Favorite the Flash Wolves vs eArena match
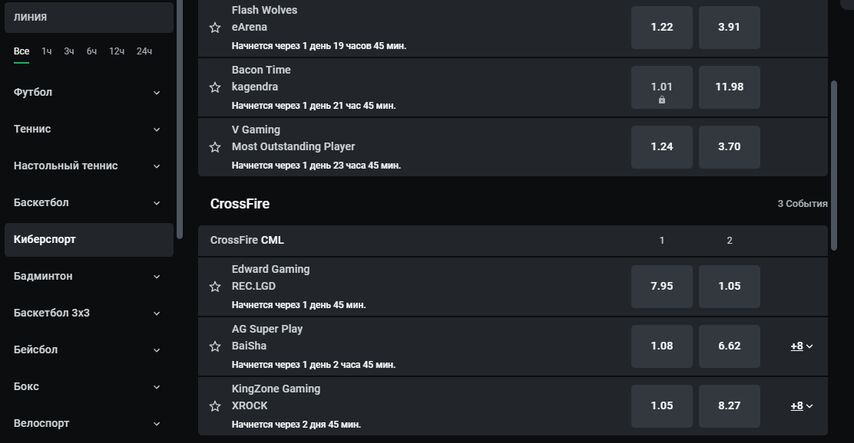Screen dimensions: 854x443 click(x=215, y=27)
